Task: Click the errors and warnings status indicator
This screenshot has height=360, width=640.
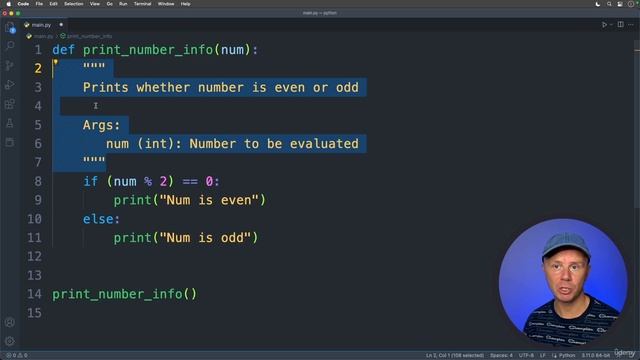Action: pyautogui.click(x=17, y=355)
